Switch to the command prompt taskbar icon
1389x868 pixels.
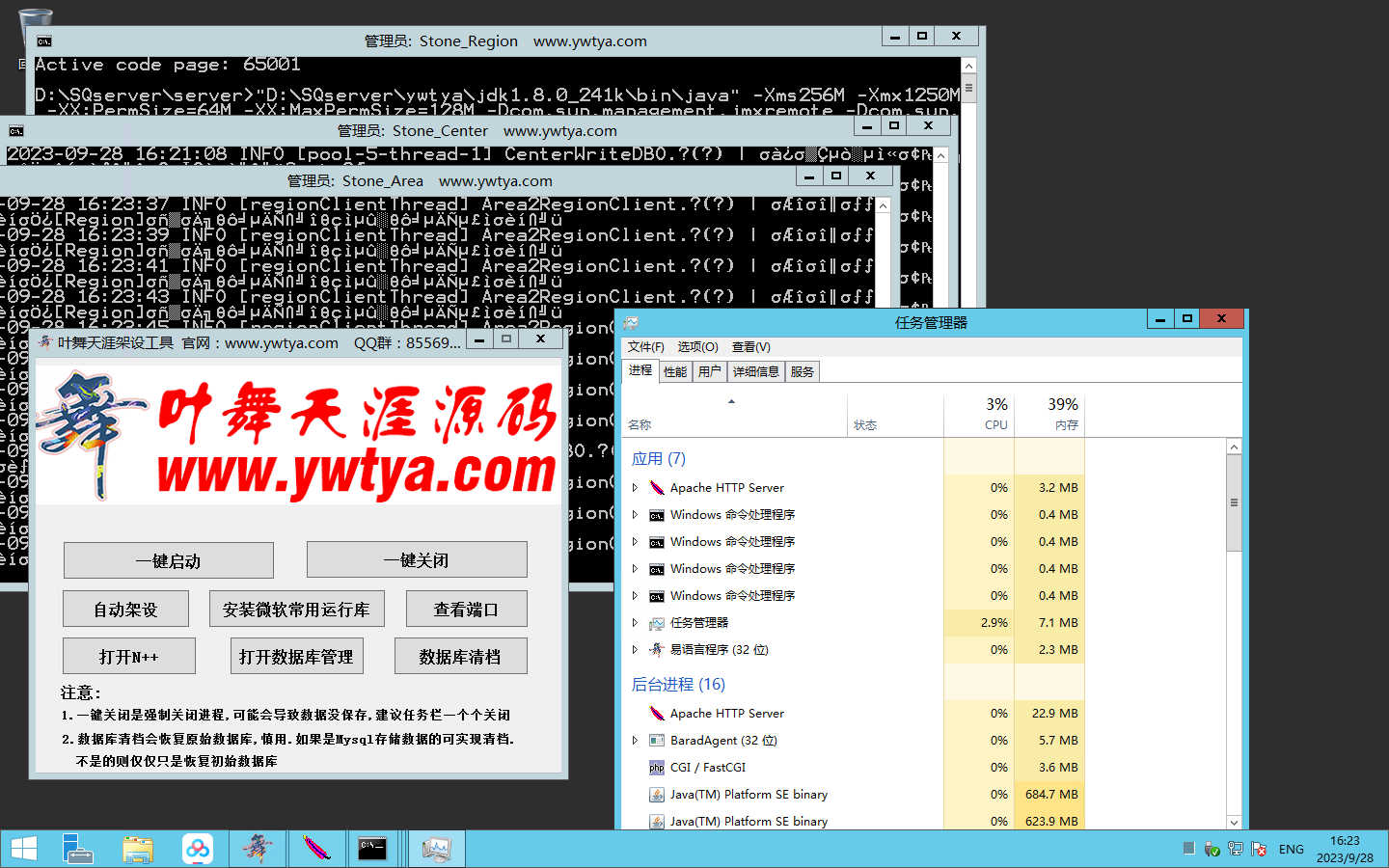pyautogui.click(x=373, y=849)
